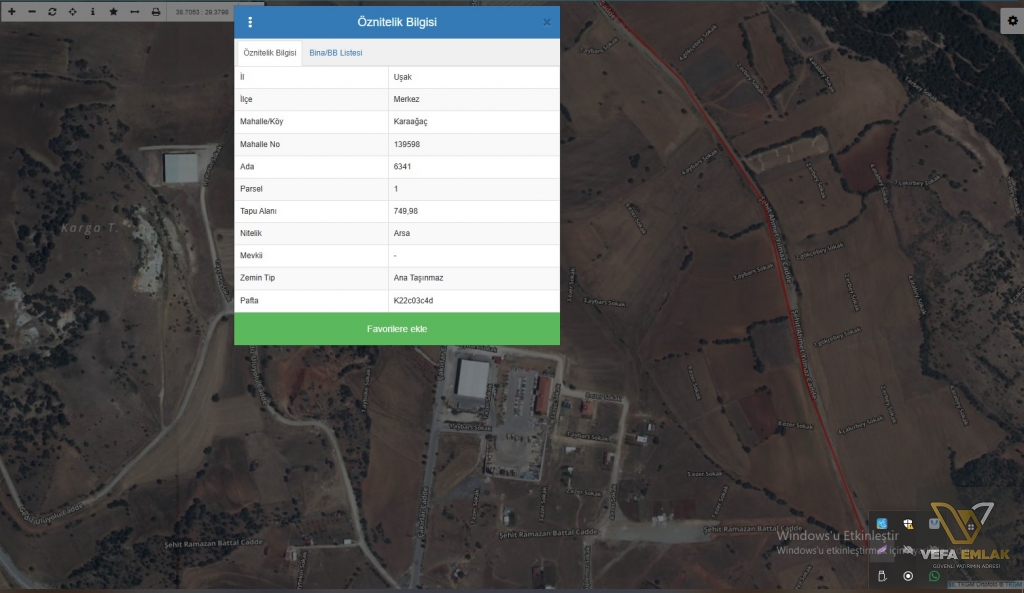Click the safely remove USB tray icon
Image resolution: width=1024 pixels, height=593 pixels.
882,575
